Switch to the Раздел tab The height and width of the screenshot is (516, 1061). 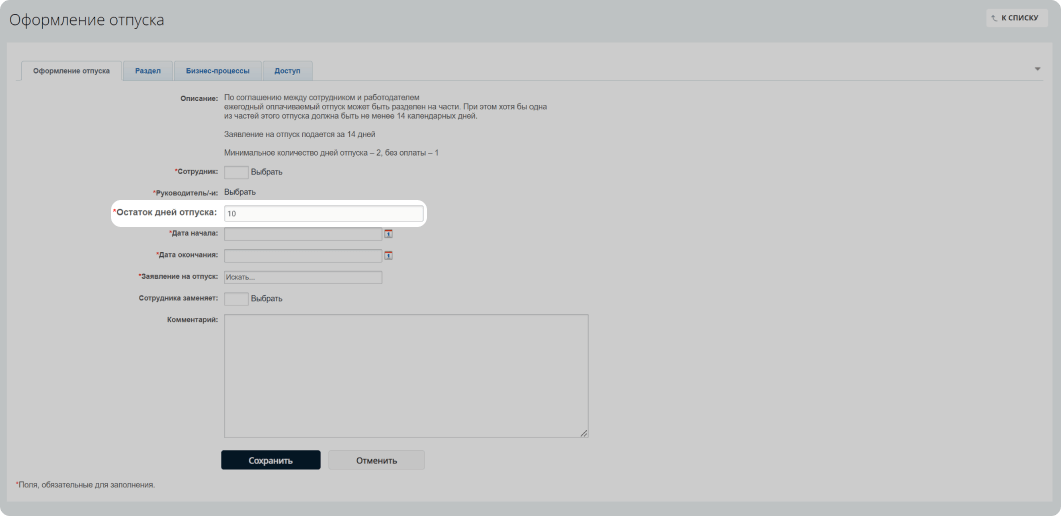[x=148, y=71]
